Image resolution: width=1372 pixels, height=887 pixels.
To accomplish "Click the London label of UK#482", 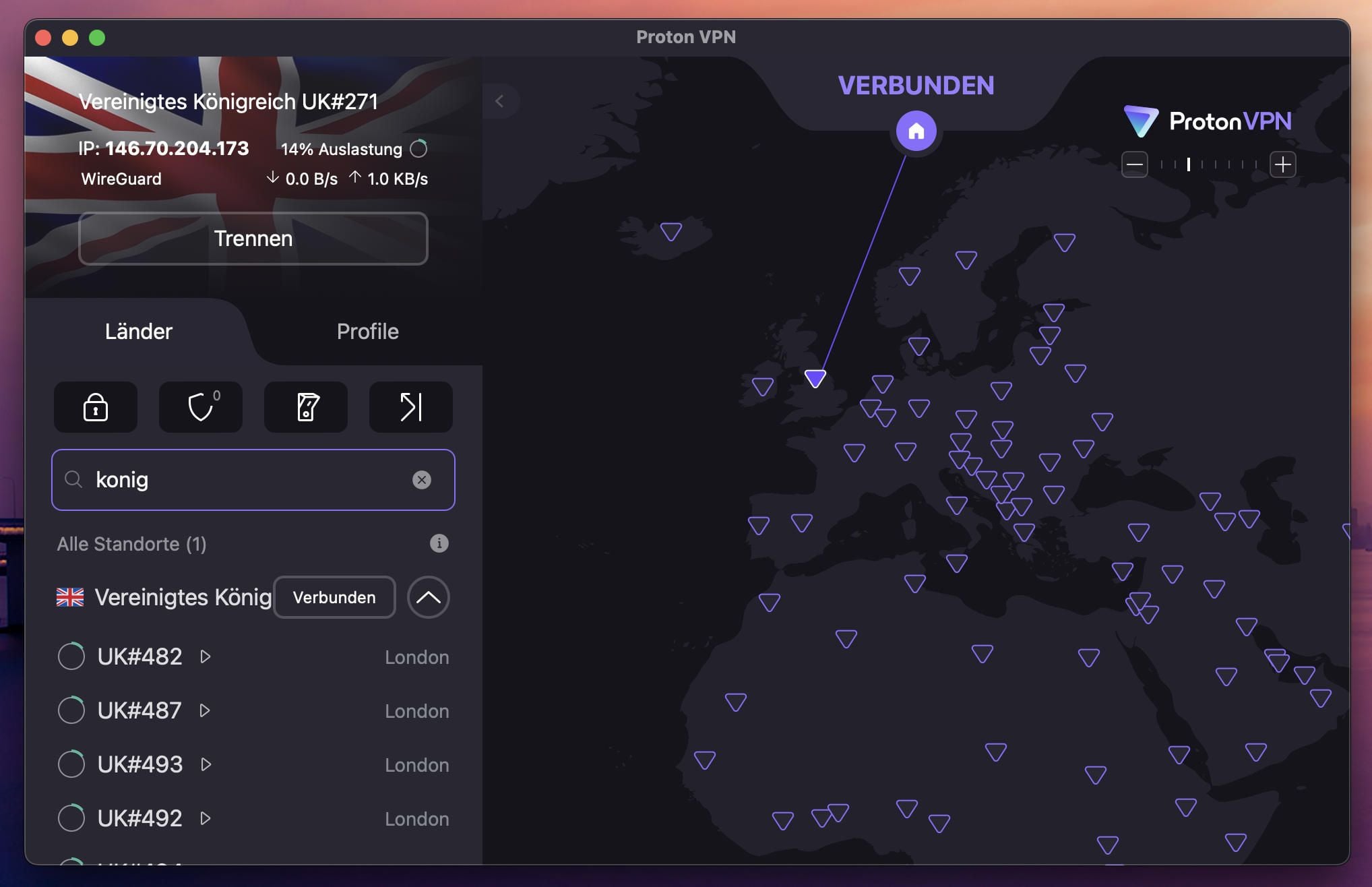I will [417, 657].
